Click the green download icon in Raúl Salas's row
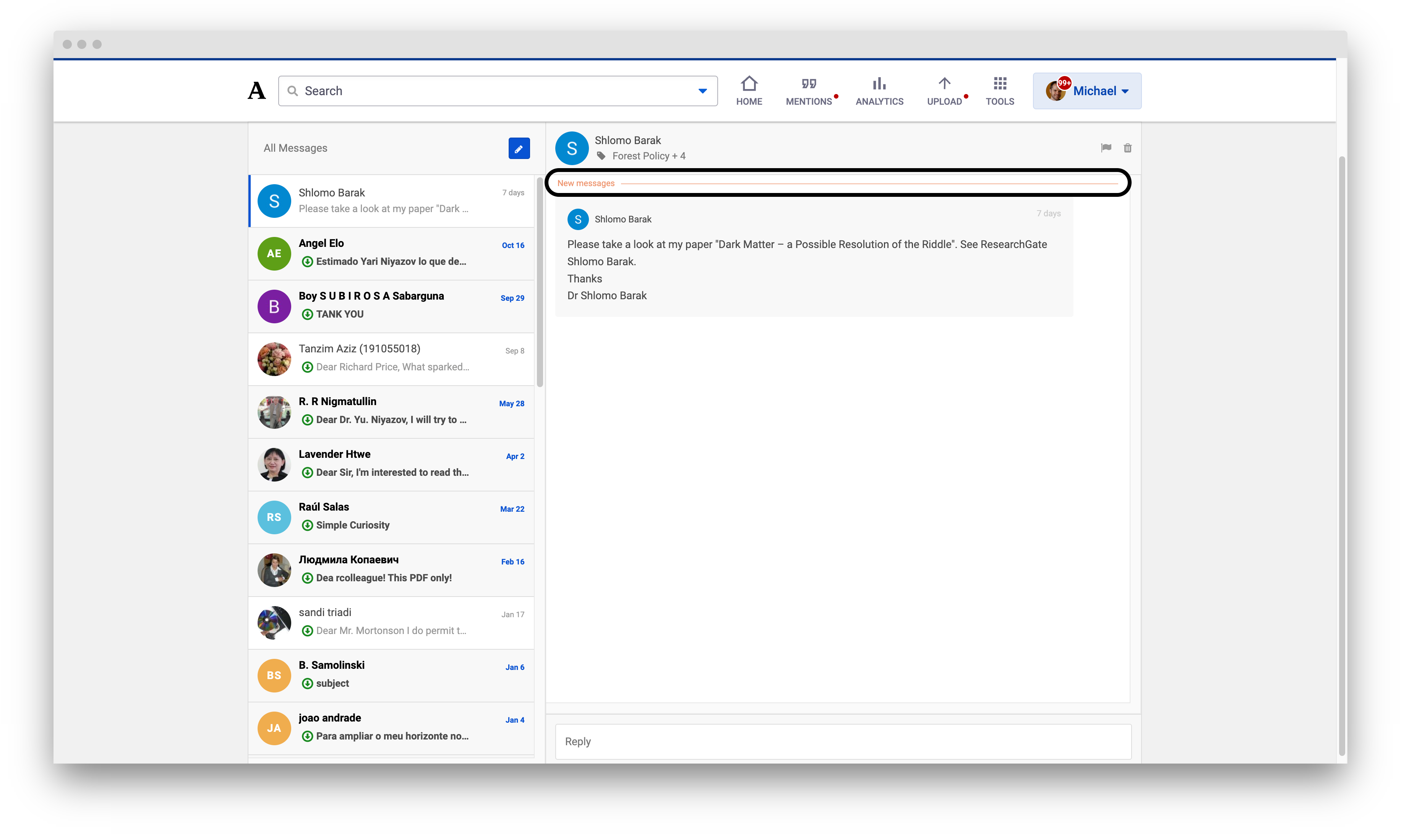This screenshot has width=1401, height=840. (307, 525)
